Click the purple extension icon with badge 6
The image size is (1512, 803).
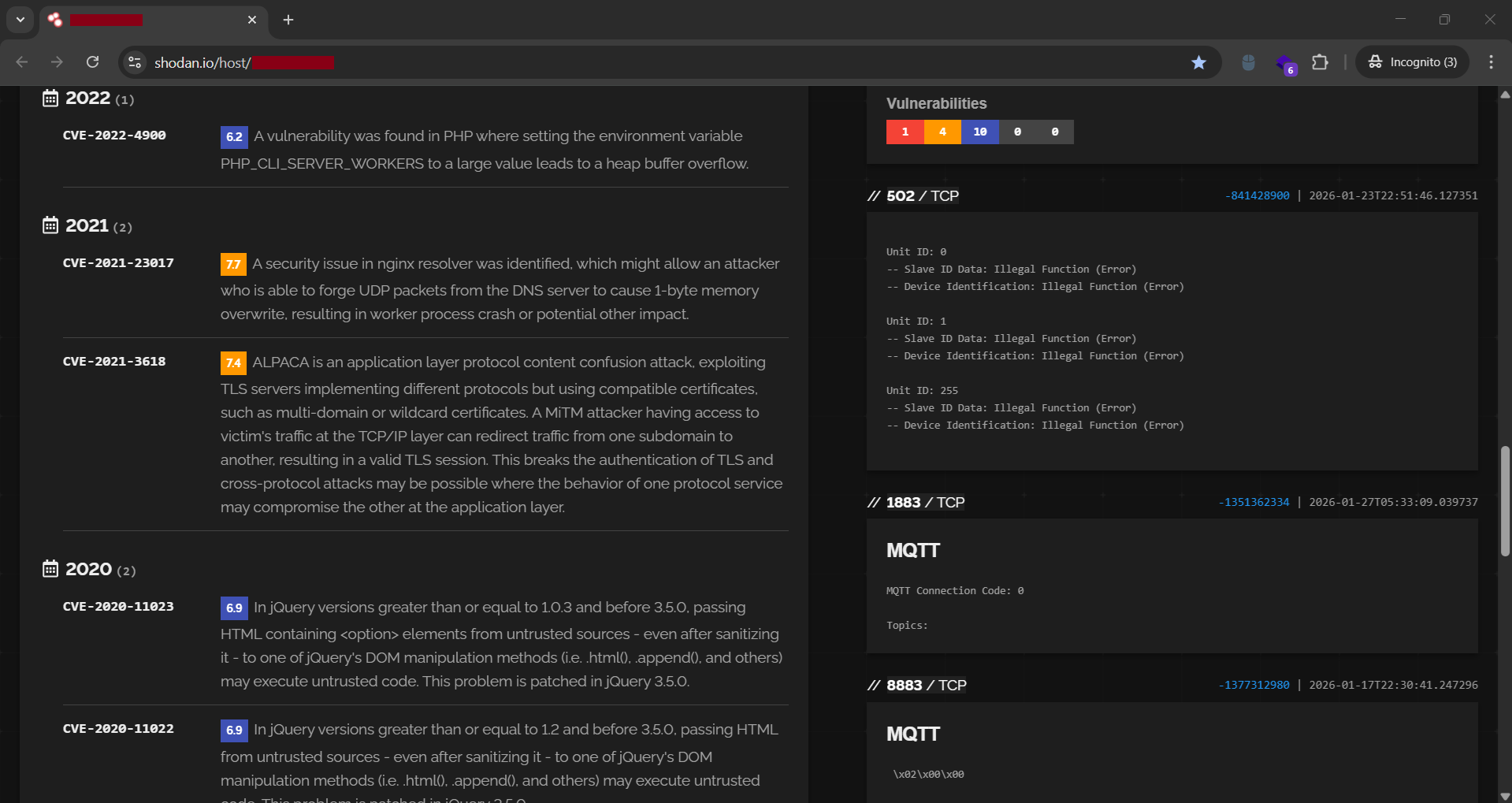1284,61
